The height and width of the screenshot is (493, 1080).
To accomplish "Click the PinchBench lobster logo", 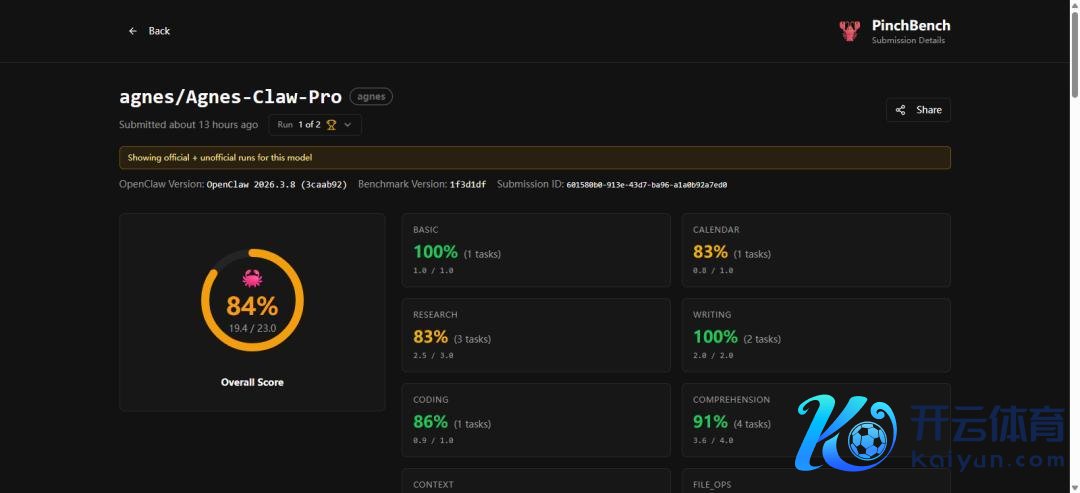I will pyautogui.click(x=849, y=31).
